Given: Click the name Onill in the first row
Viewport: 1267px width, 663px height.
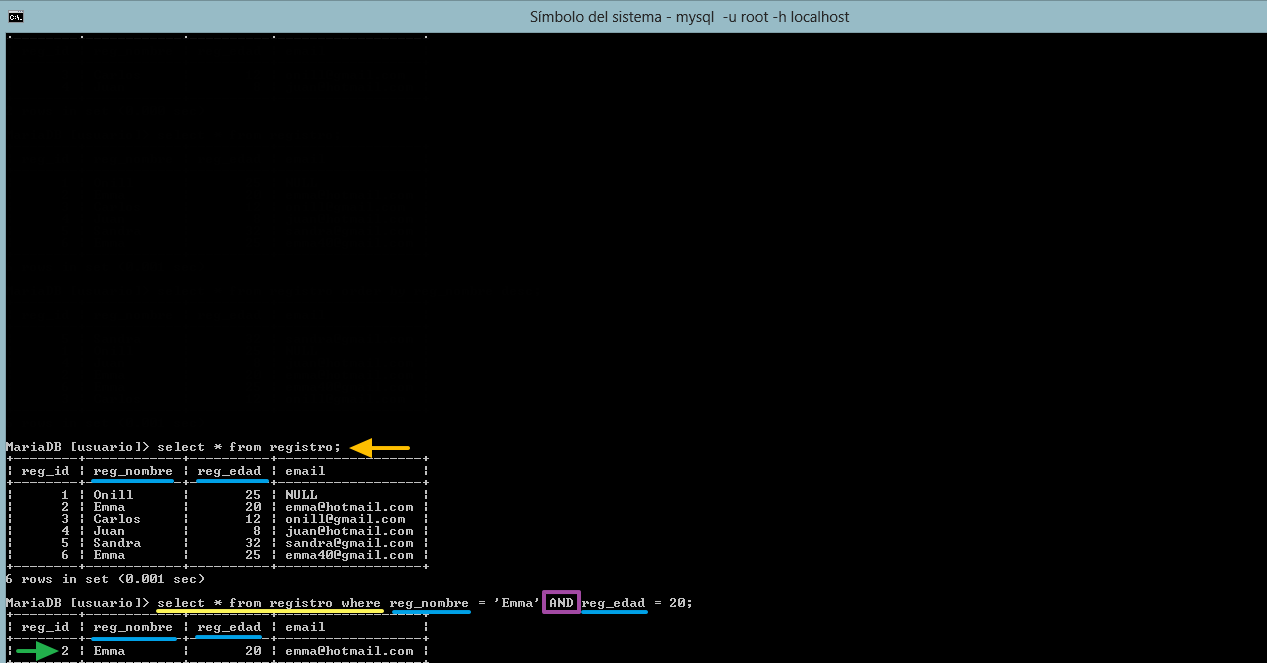Looking at the screenshot, I should point(113,495).
